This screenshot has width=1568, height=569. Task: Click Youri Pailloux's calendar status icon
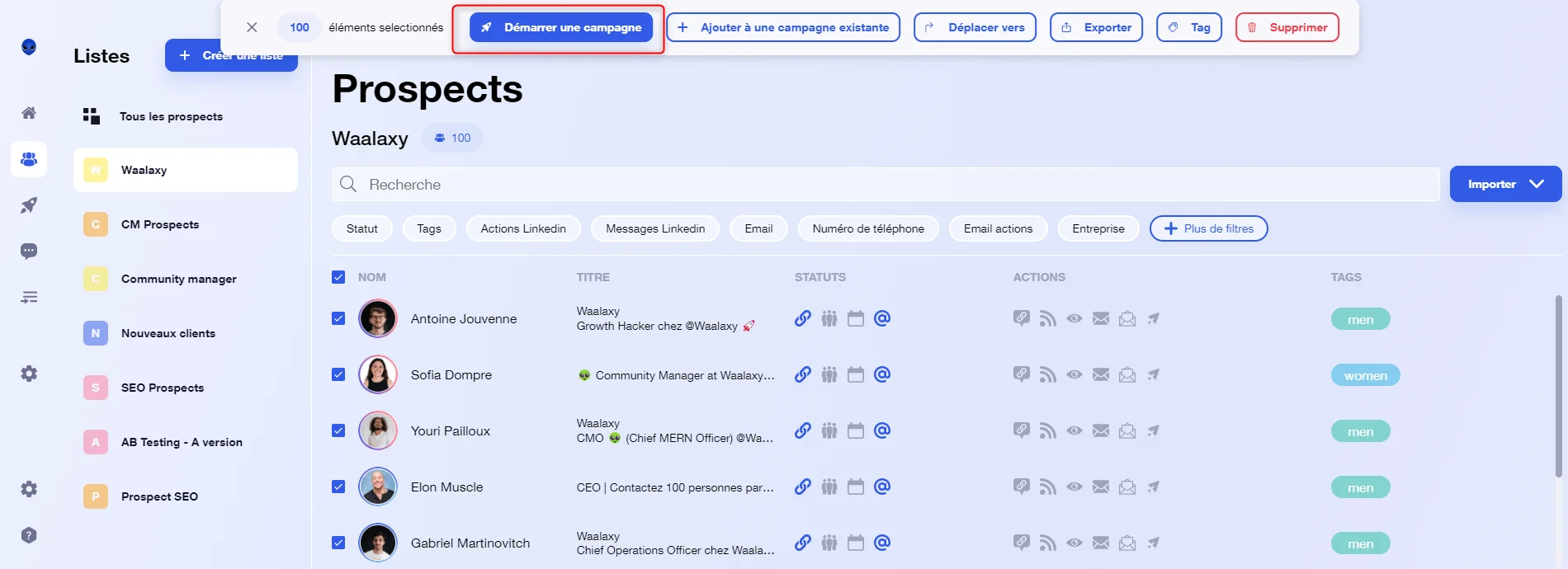856,430
